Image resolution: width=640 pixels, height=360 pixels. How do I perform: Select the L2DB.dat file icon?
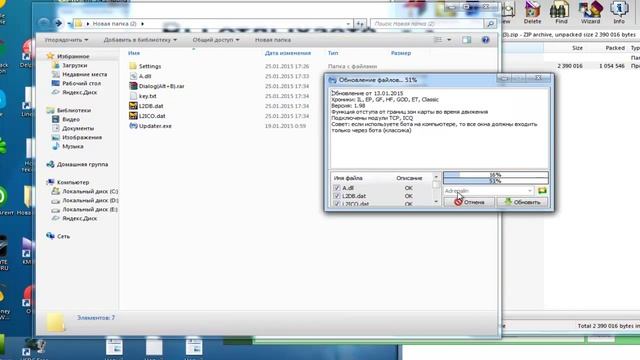click(133, 106)
